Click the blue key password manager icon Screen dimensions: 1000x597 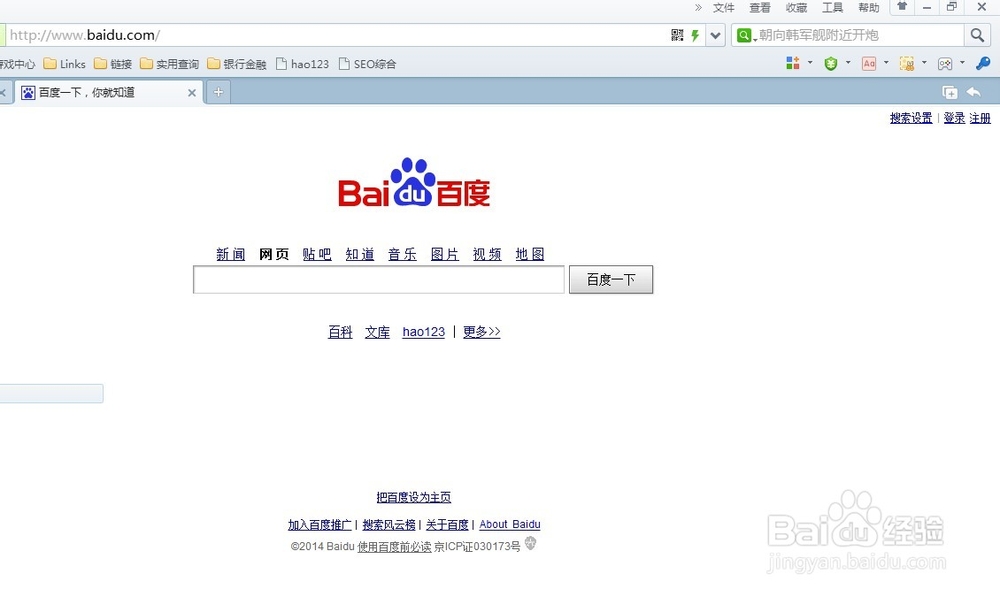pos(984,62)
